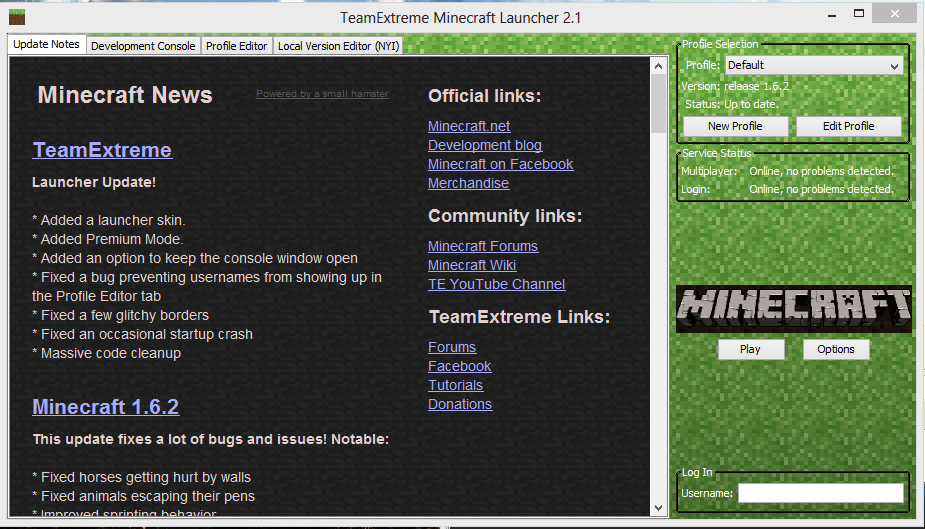Click the '* Fixed a few glitchy borders' line

point(120,316)
